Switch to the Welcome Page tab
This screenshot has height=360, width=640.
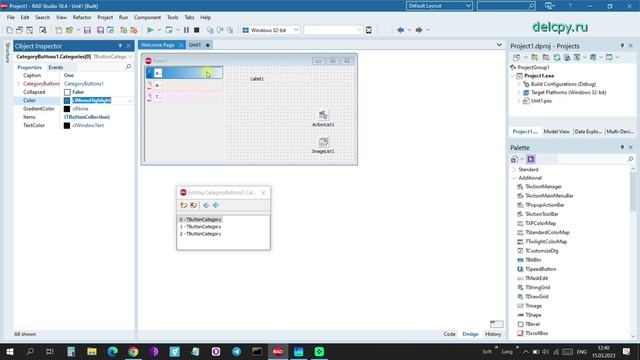[x=158, y=45]
